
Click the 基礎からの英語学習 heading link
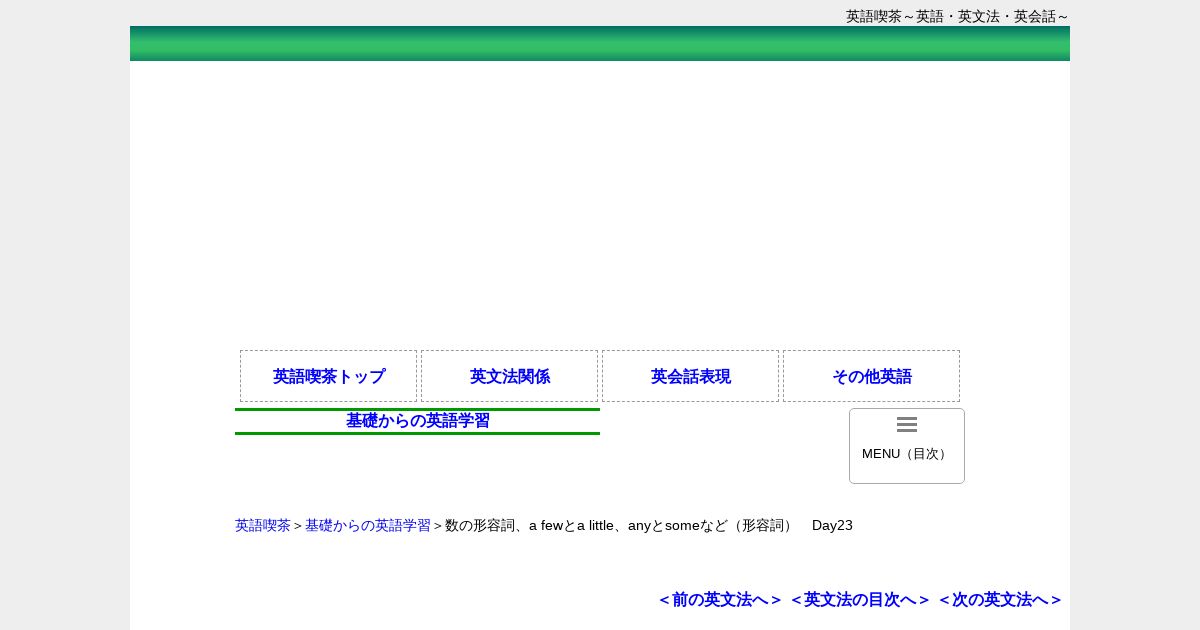[x=418, y=421]
